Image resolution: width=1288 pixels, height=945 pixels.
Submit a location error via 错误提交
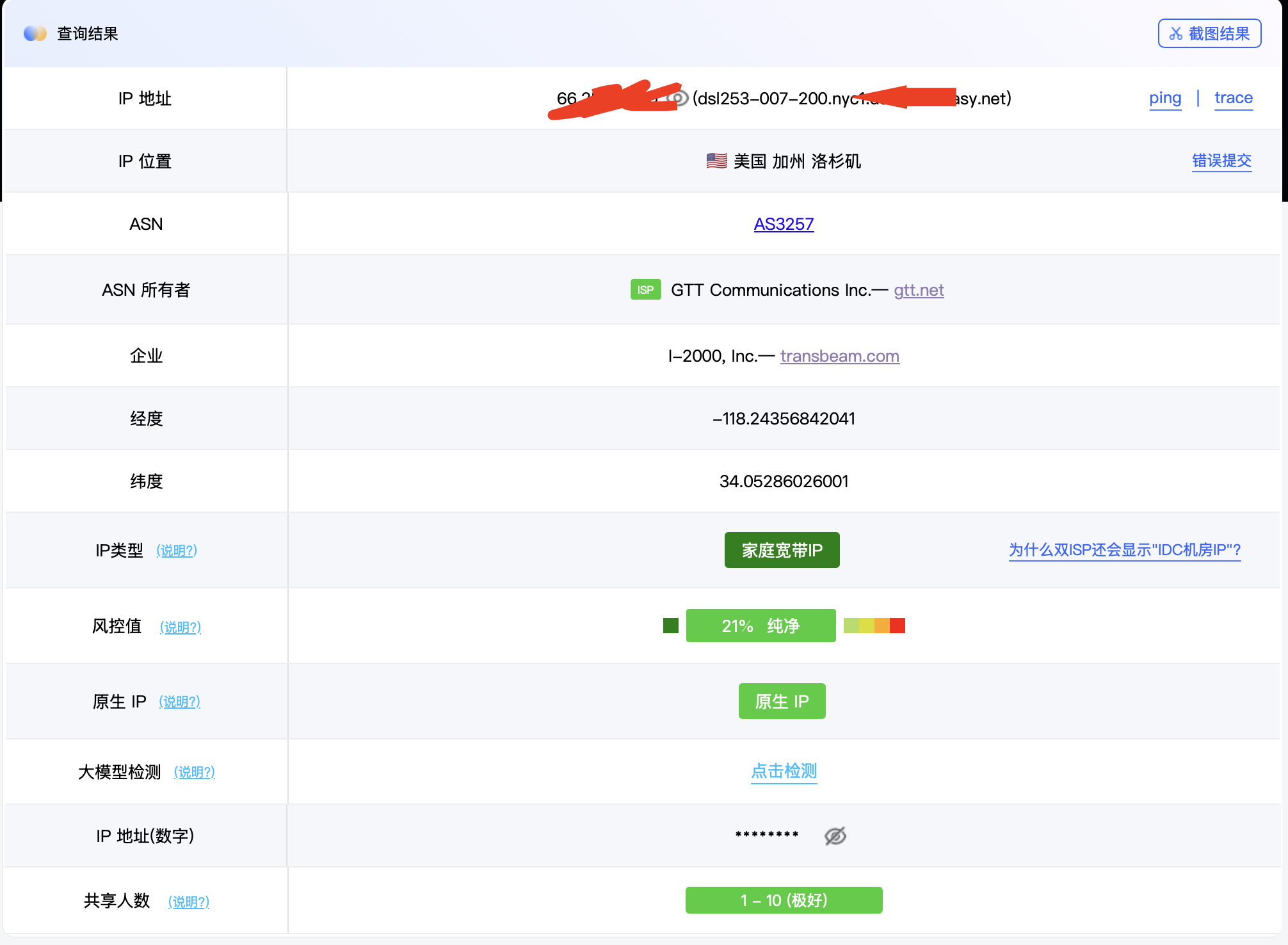(1221, 161)
